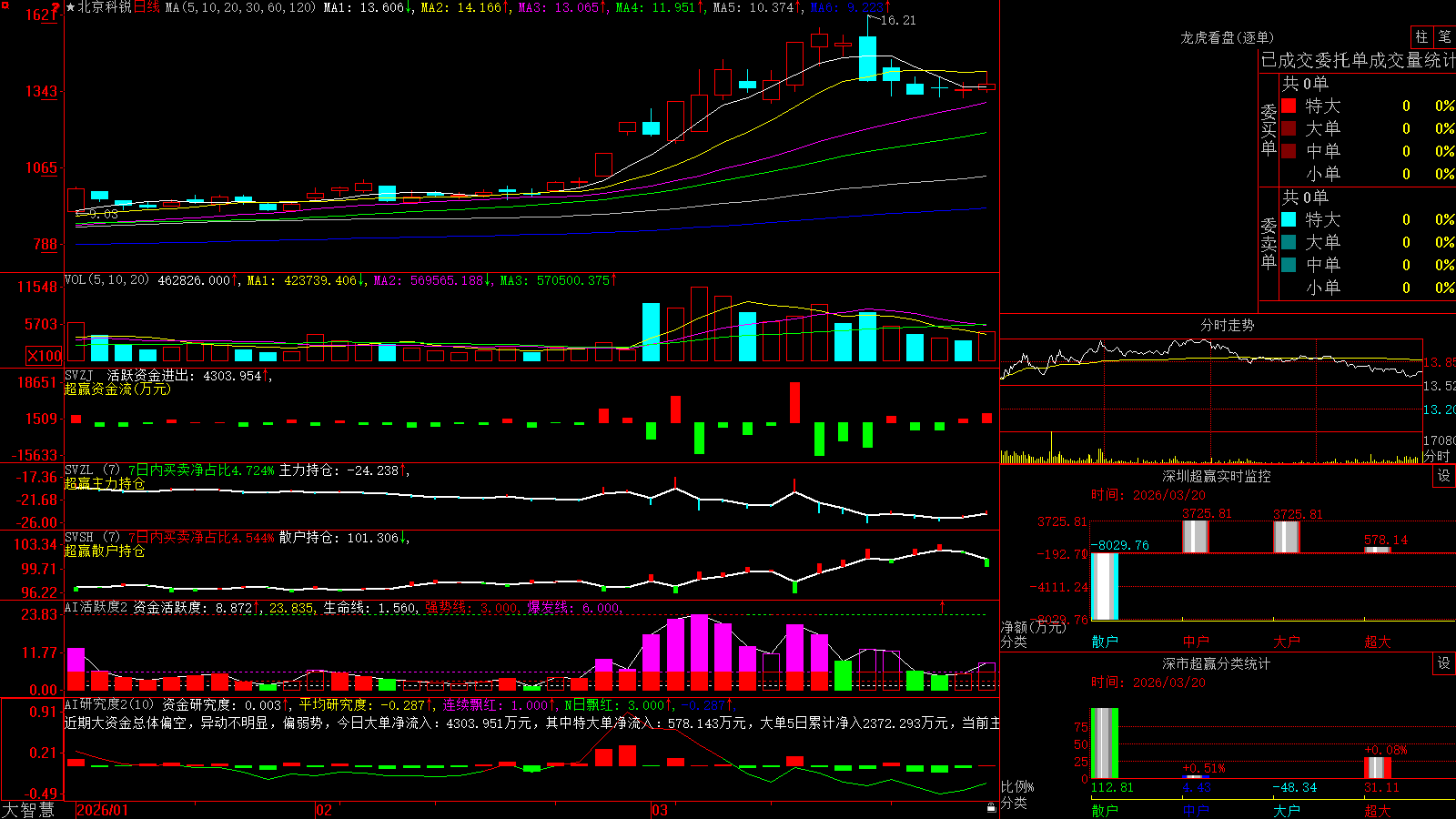This screenshot has height=819, width=1456.
Task: Click the 31.11 value under the 超大 bar
Action: (x=1381, y=787)
